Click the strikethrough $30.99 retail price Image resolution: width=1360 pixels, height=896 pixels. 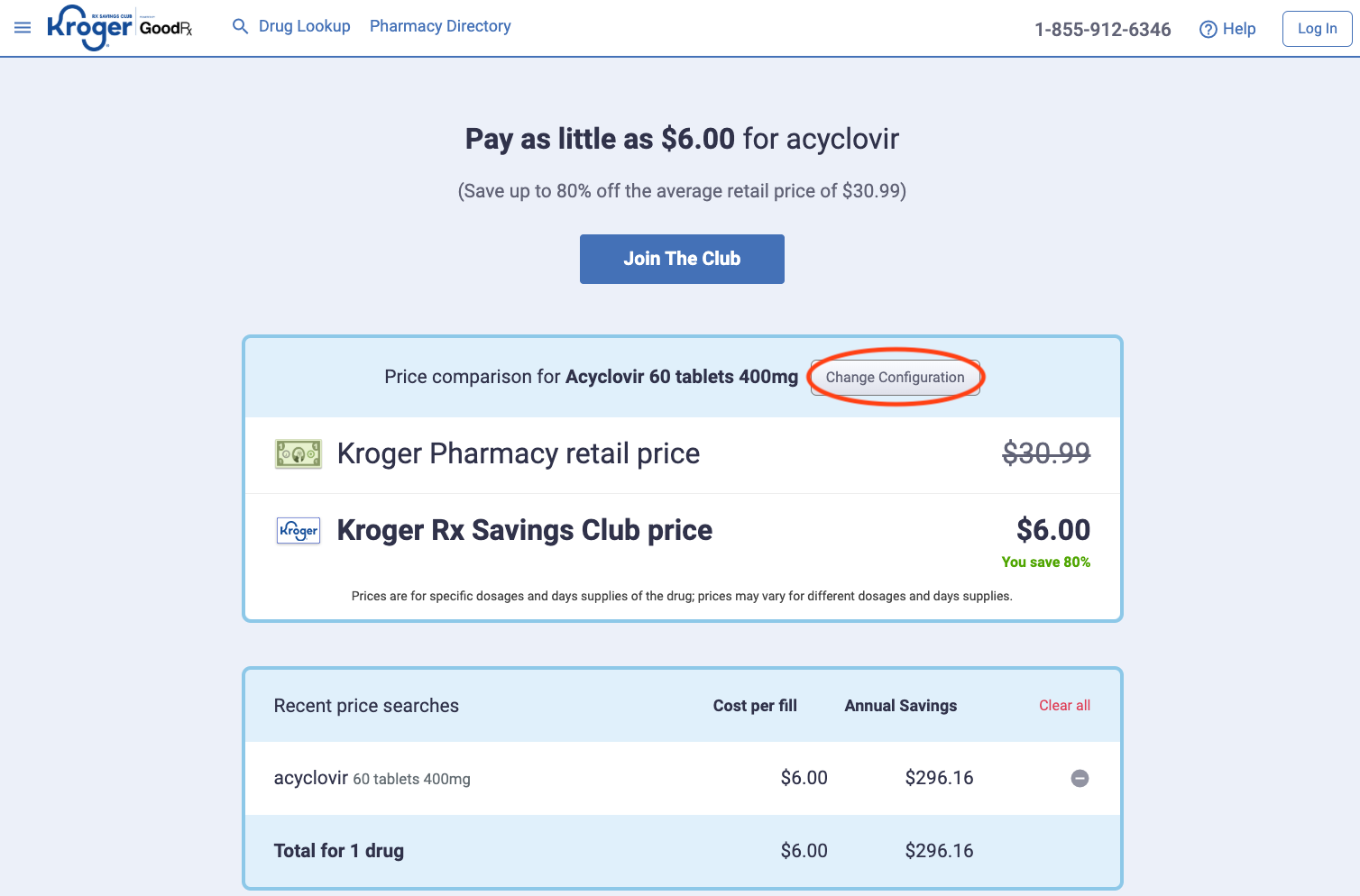[x=1046, y=453]
